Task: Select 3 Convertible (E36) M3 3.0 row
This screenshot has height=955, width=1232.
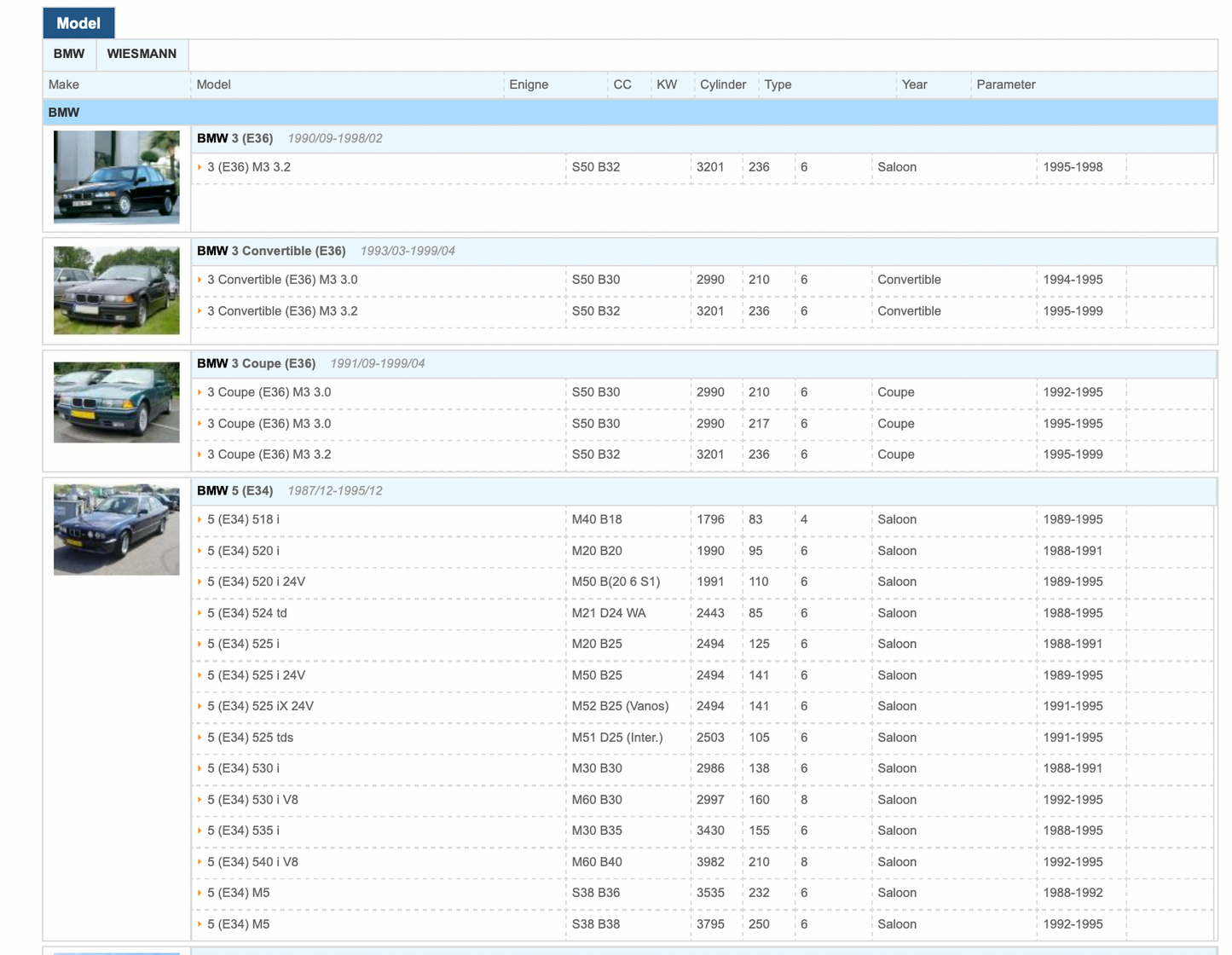Action: [282, 280]
